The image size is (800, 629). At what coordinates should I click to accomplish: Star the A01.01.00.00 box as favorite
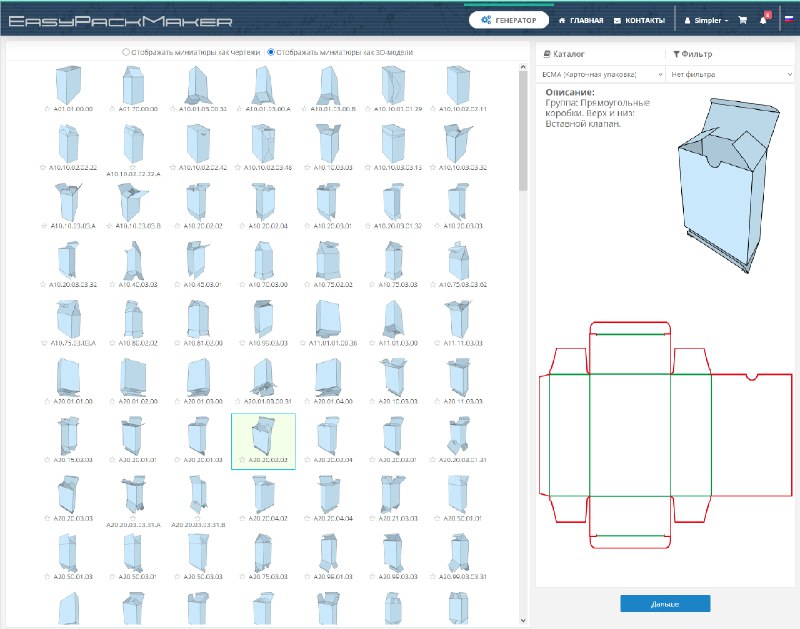point(47,109)
